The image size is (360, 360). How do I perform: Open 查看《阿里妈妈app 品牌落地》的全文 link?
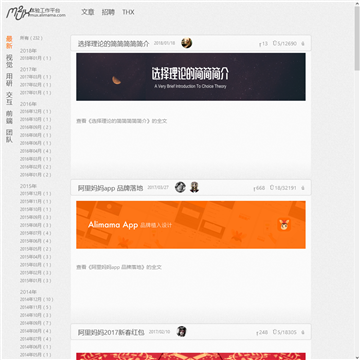(119, 267)
